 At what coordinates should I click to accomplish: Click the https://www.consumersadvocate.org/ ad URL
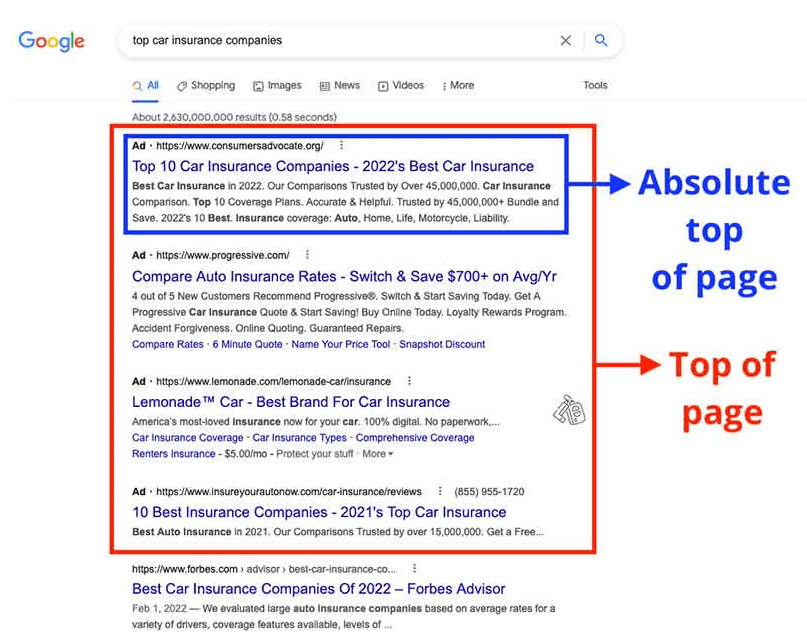240,146
